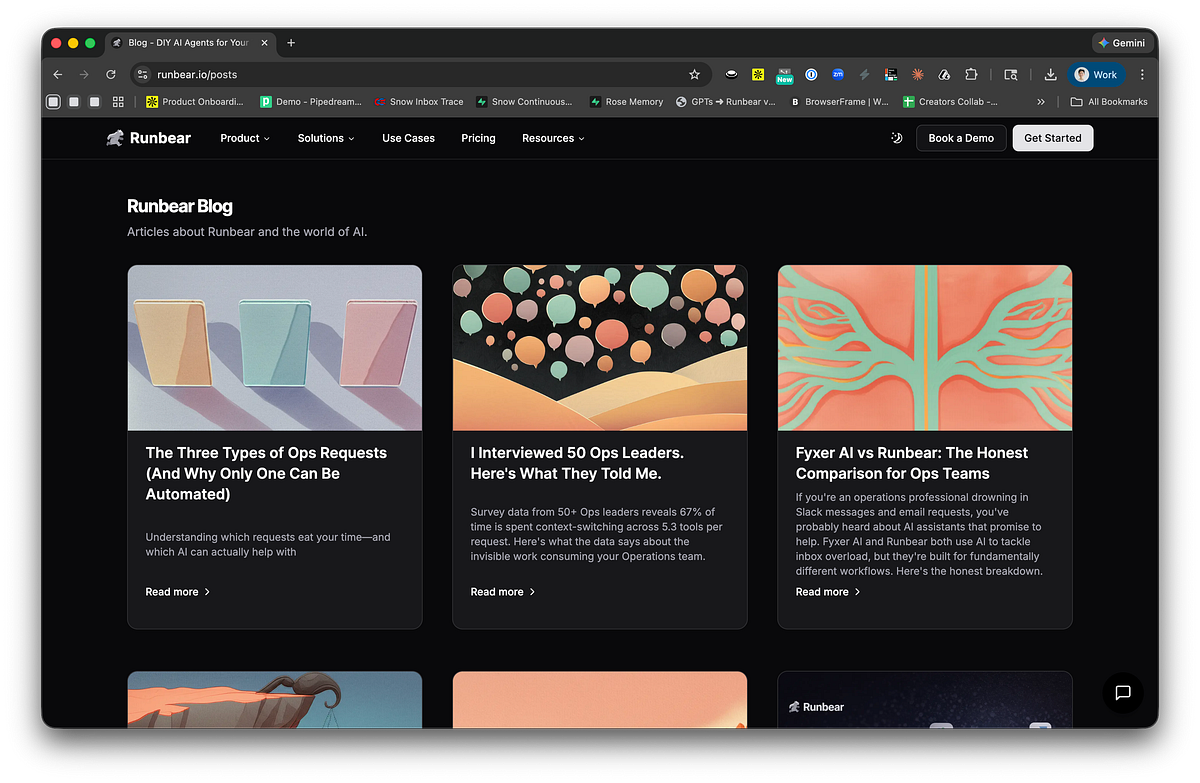This screenshot has width=1200, height=783.
Task: Expand the Resources dropdown menu
Action: point(553,138)
